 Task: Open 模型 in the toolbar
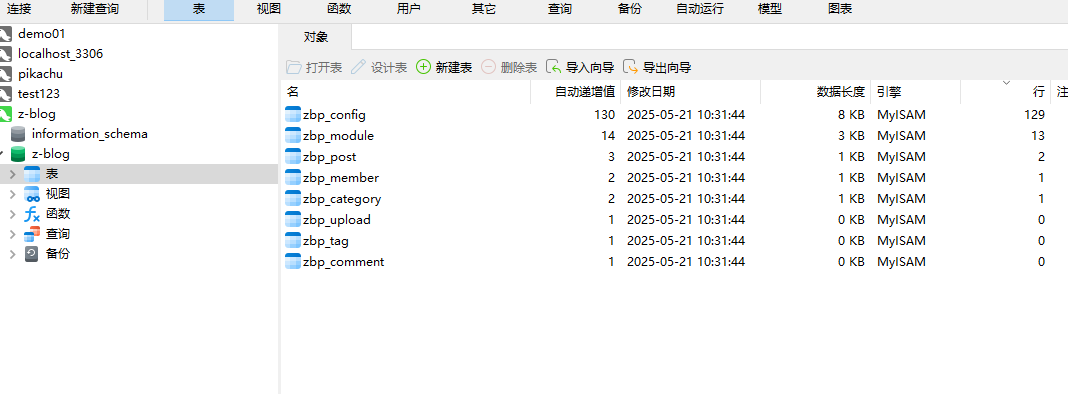770,10
